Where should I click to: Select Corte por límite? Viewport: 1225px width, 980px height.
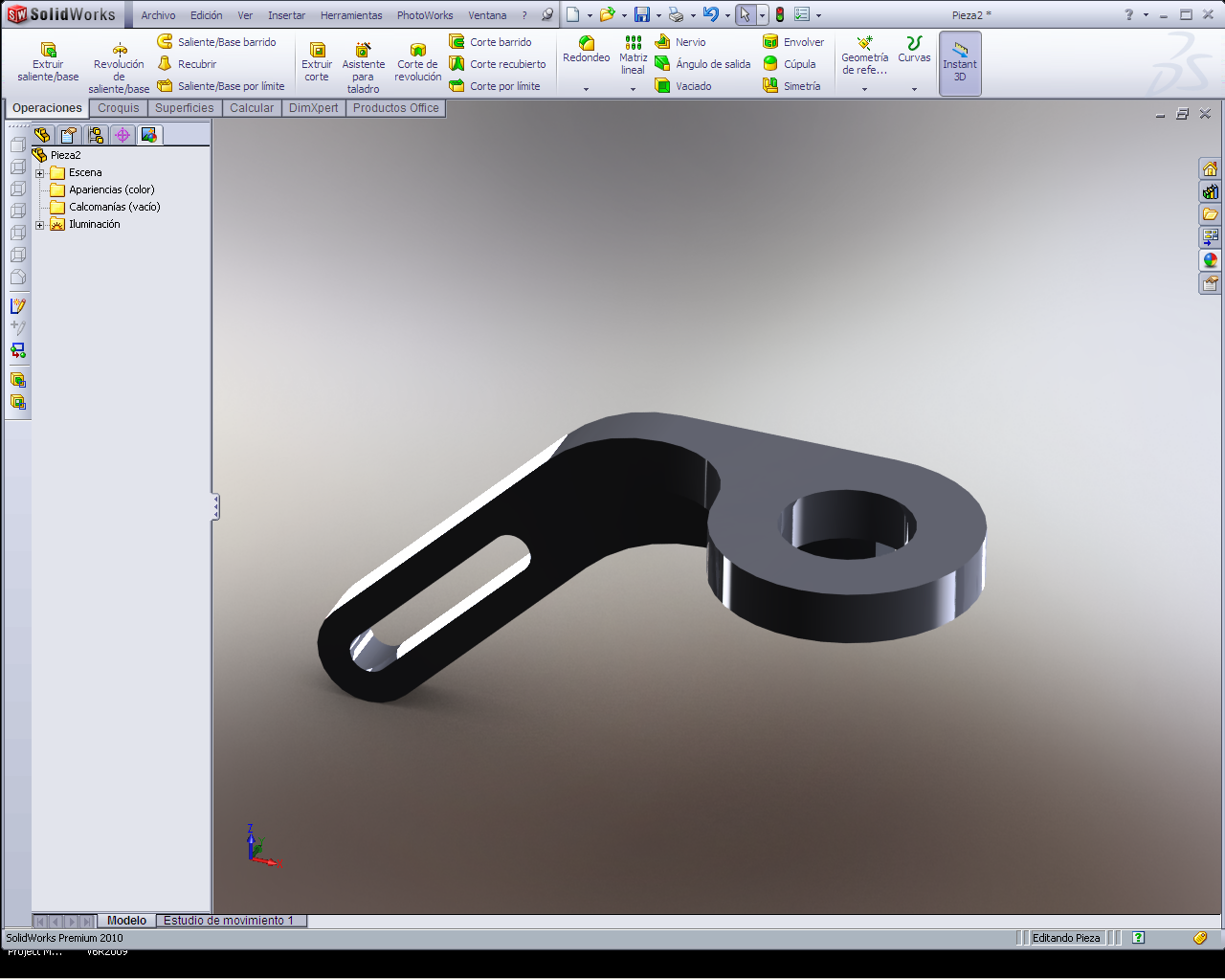(x=495, y=86)
